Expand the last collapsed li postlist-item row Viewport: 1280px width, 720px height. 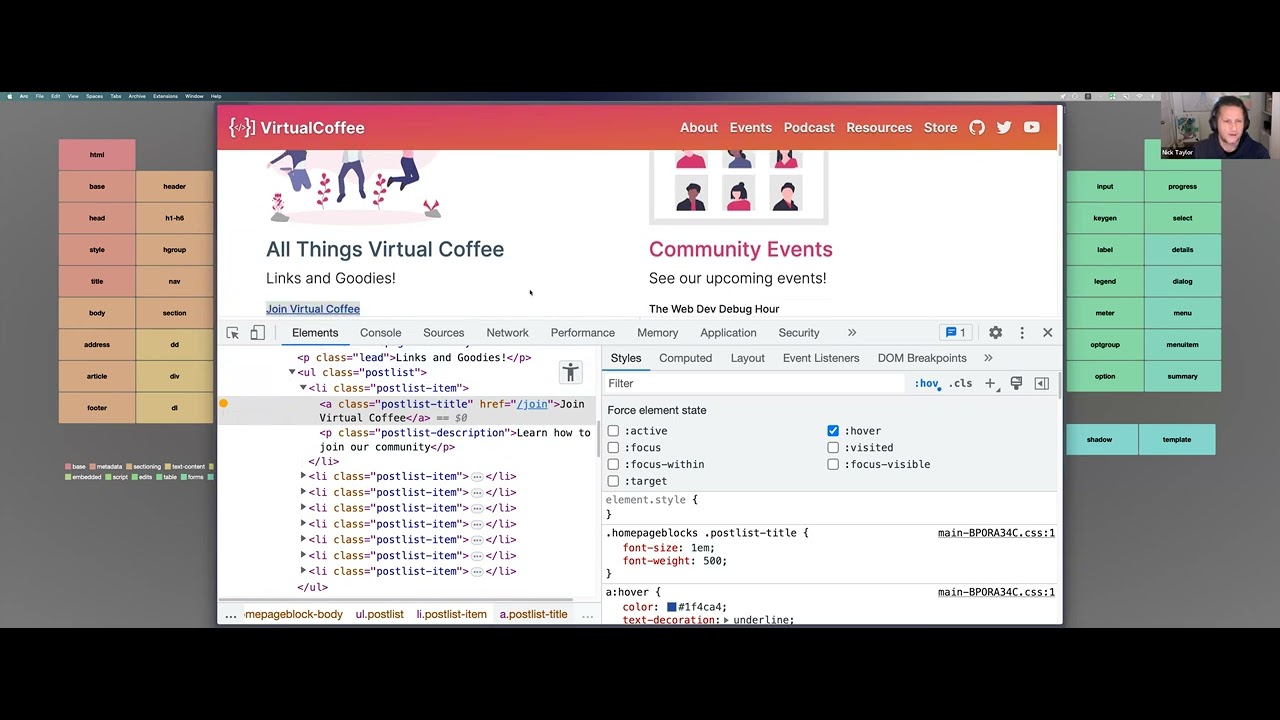[x=303, y=572]
